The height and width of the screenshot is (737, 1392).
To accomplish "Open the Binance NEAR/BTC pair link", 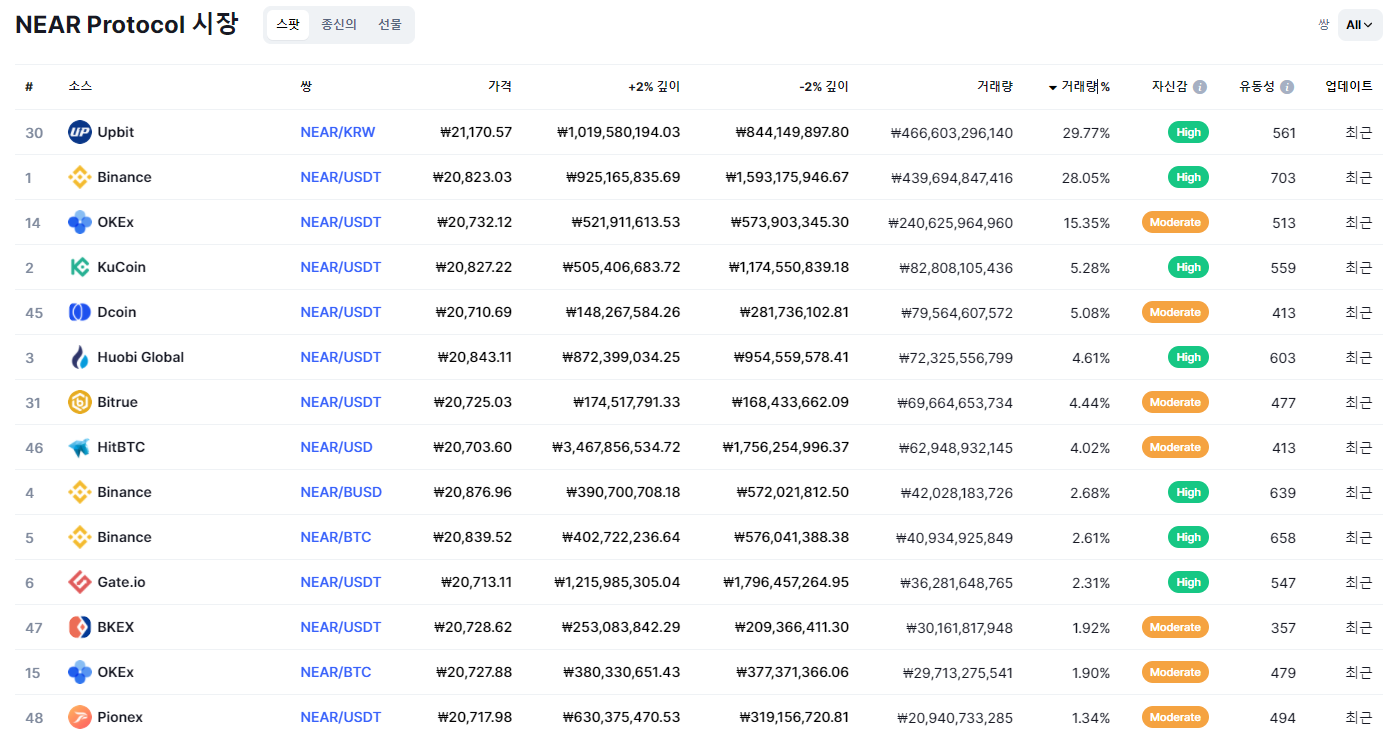I will (336, 537).
